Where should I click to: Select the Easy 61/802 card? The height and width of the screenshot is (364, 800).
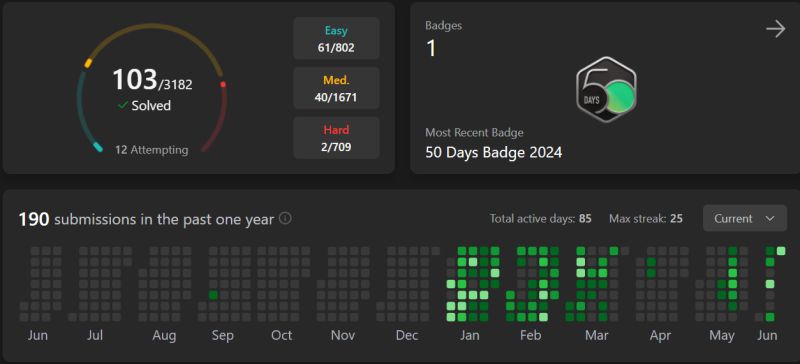pyautogui.click(x=336, y=39)
